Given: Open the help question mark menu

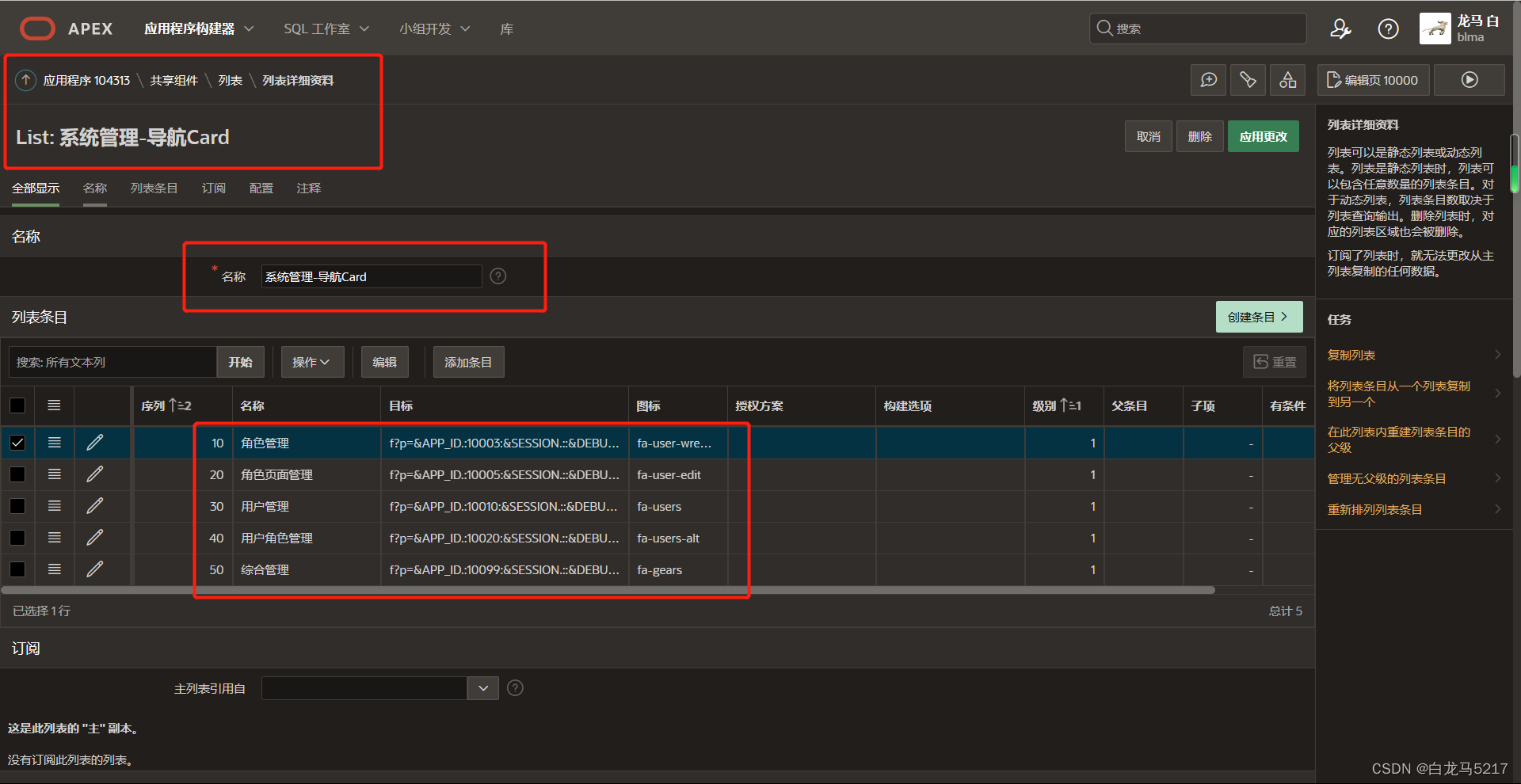Looking at the screenshot, I should (x=1388, y=29).
